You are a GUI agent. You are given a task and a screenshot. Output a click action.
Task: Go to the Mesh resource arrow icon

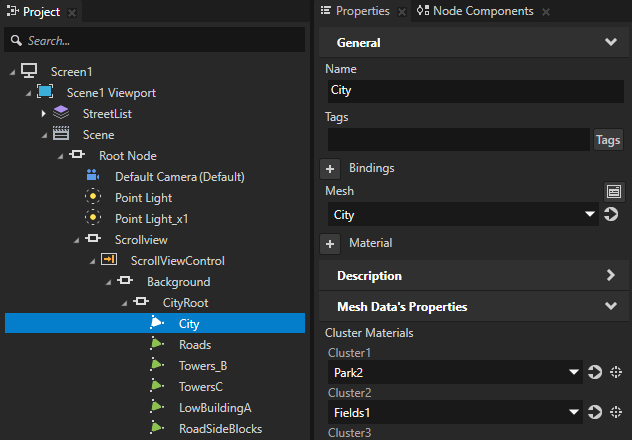point(612,214)
